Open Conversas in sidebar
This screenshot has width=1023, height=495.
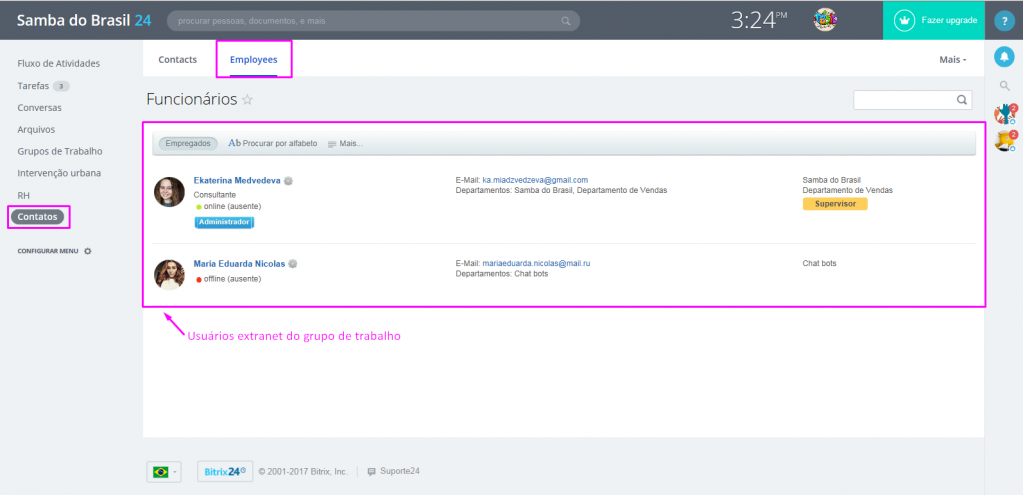click(x=39, y=108)
